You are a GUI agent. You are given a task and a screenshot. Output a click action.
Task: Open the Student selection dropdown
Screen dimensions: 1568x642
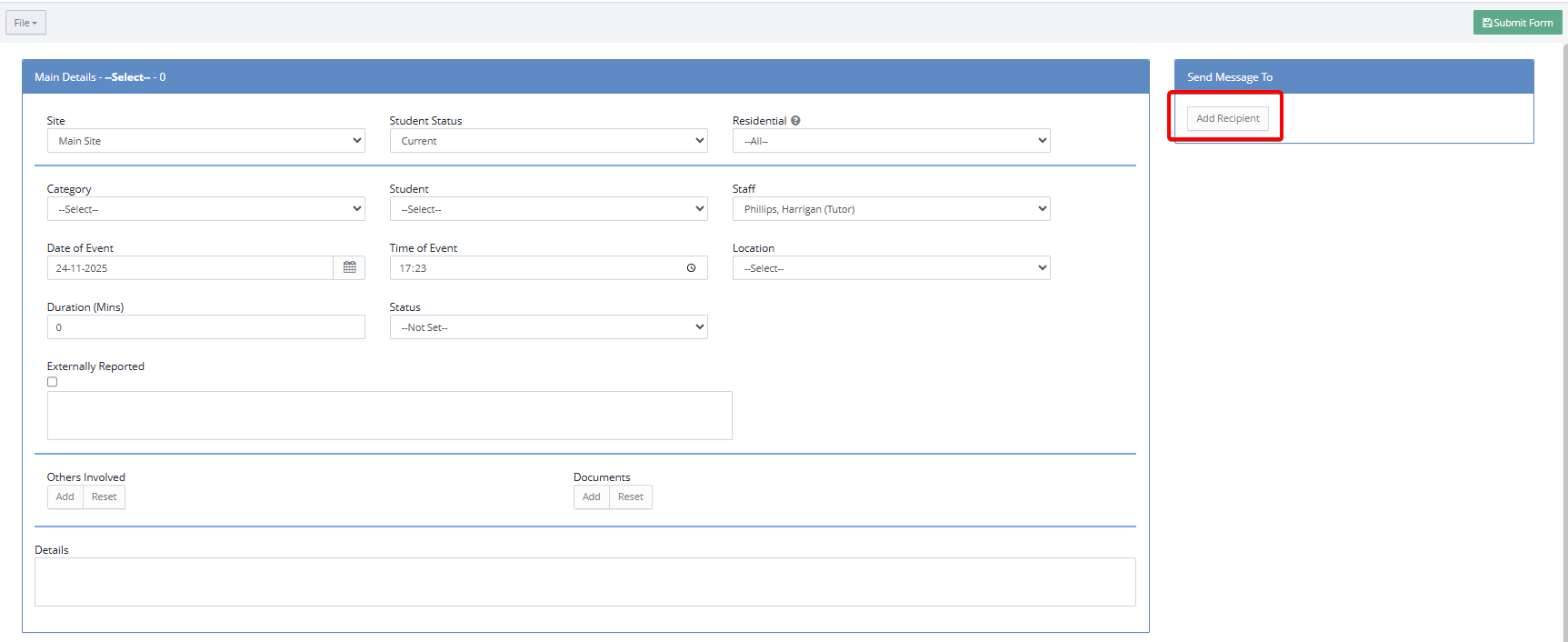pyautogui.click(x=548, y=209)
